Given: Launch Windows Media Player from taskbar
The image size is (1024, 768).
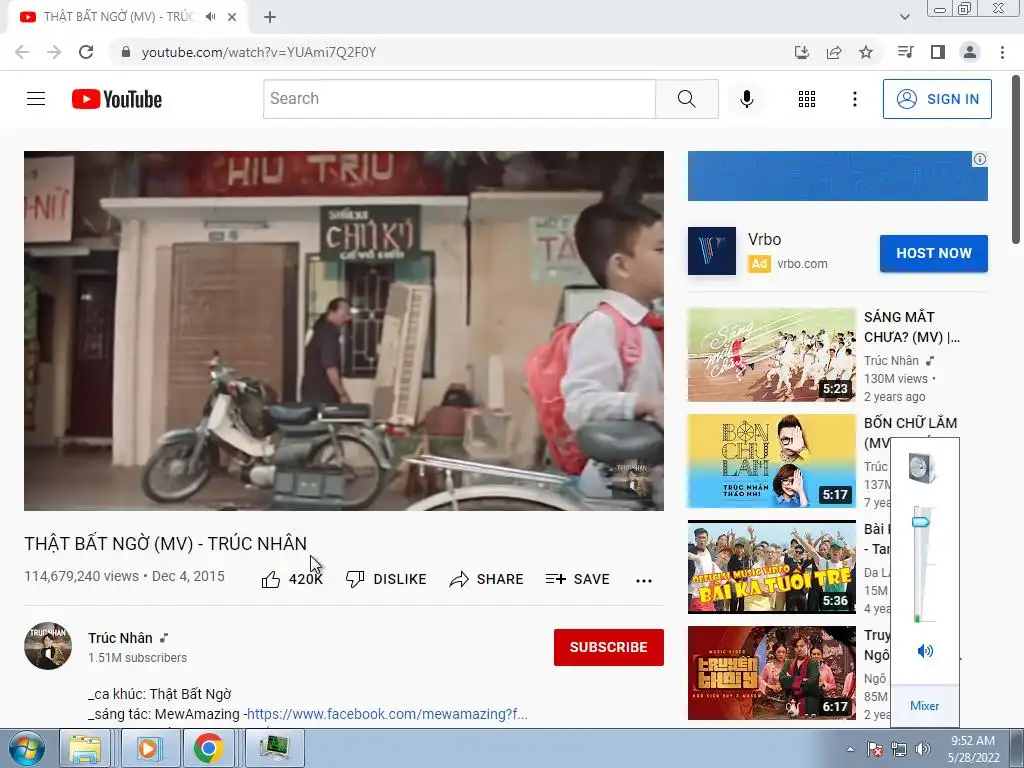Looking at the screenshot, I should point(149,748).
